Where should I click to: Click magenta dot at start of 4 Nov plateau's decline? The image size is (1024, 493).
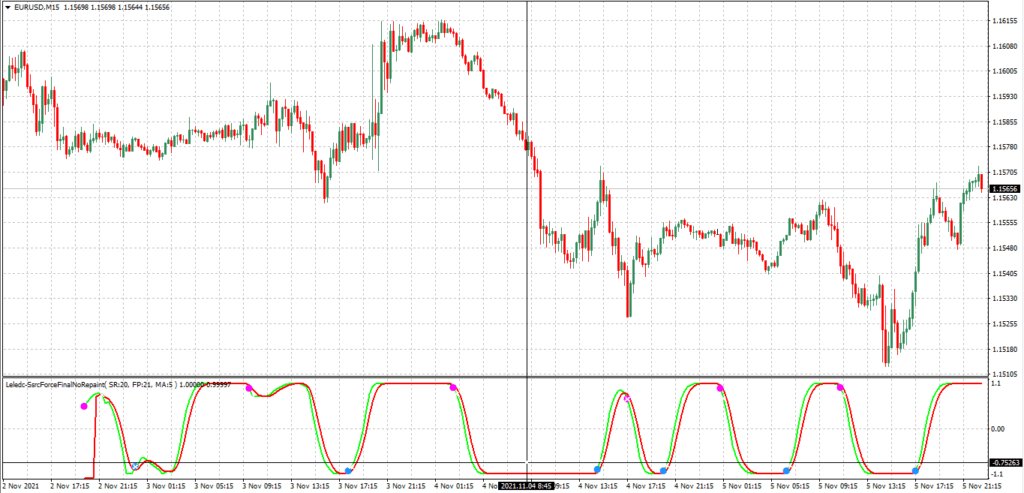click(453, 387)
